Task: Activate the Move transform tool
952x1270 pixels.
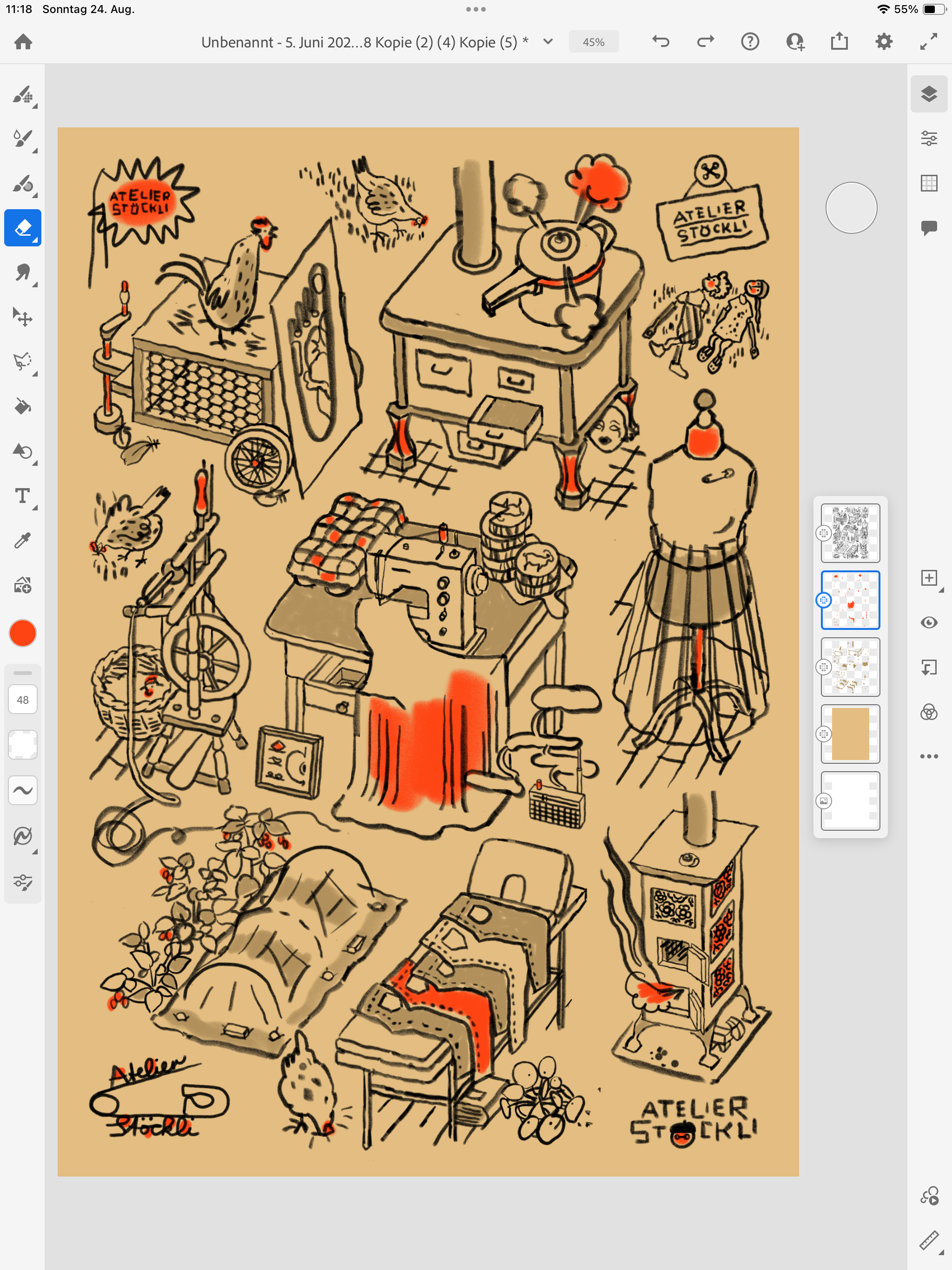Action: click(x=22, y=317)
